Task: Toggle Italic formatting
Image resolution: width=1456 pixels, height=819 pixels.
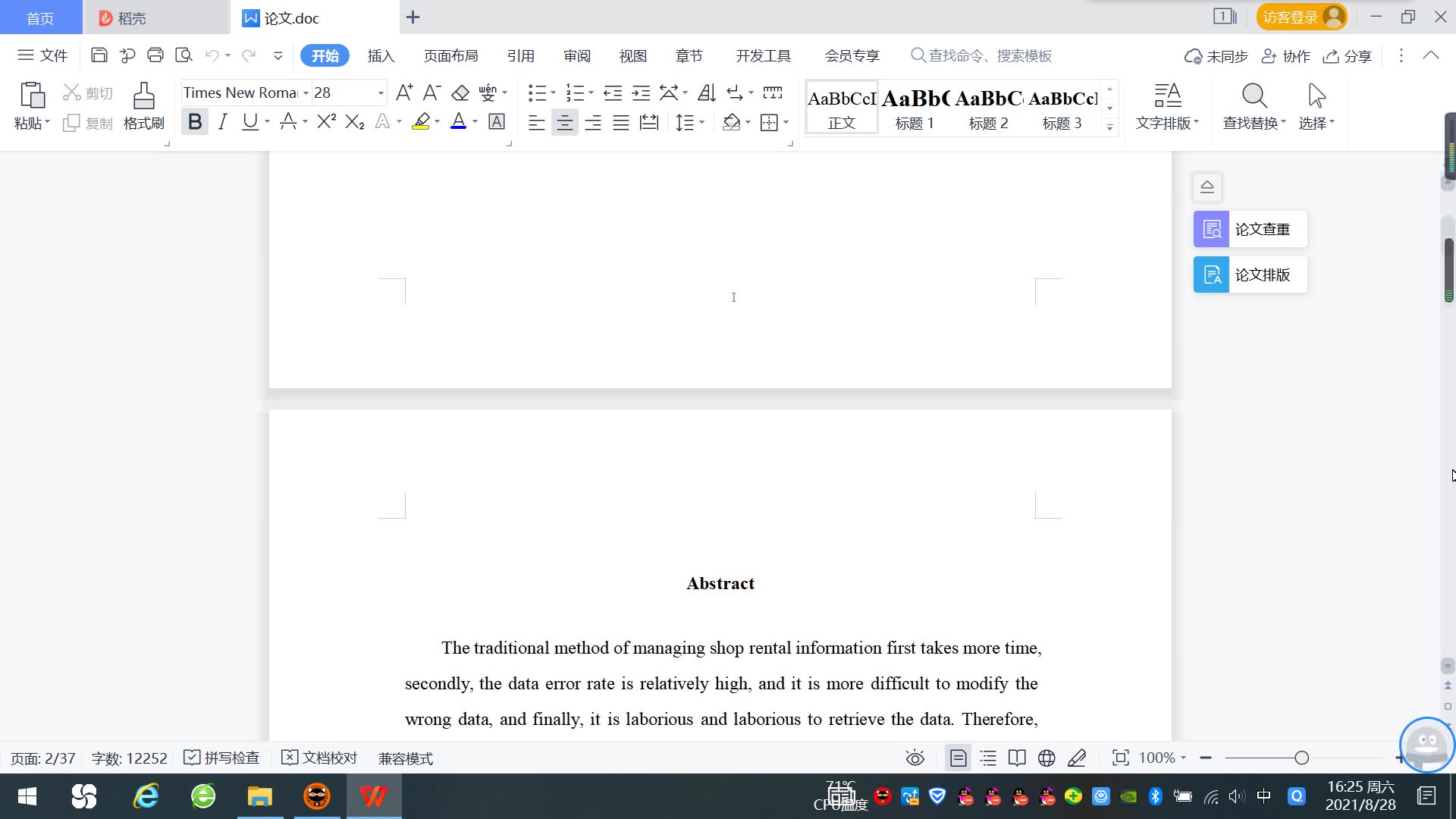Action: click(222, 122)
